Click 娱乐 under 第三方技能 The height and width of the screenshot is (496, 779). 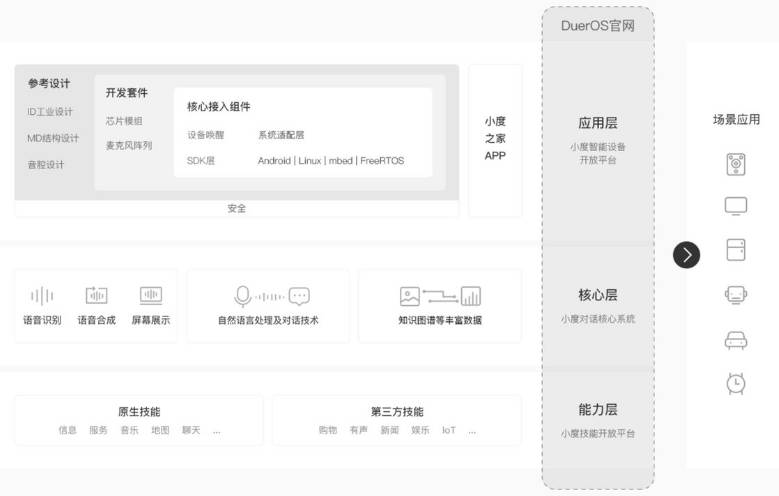point(420,430)
